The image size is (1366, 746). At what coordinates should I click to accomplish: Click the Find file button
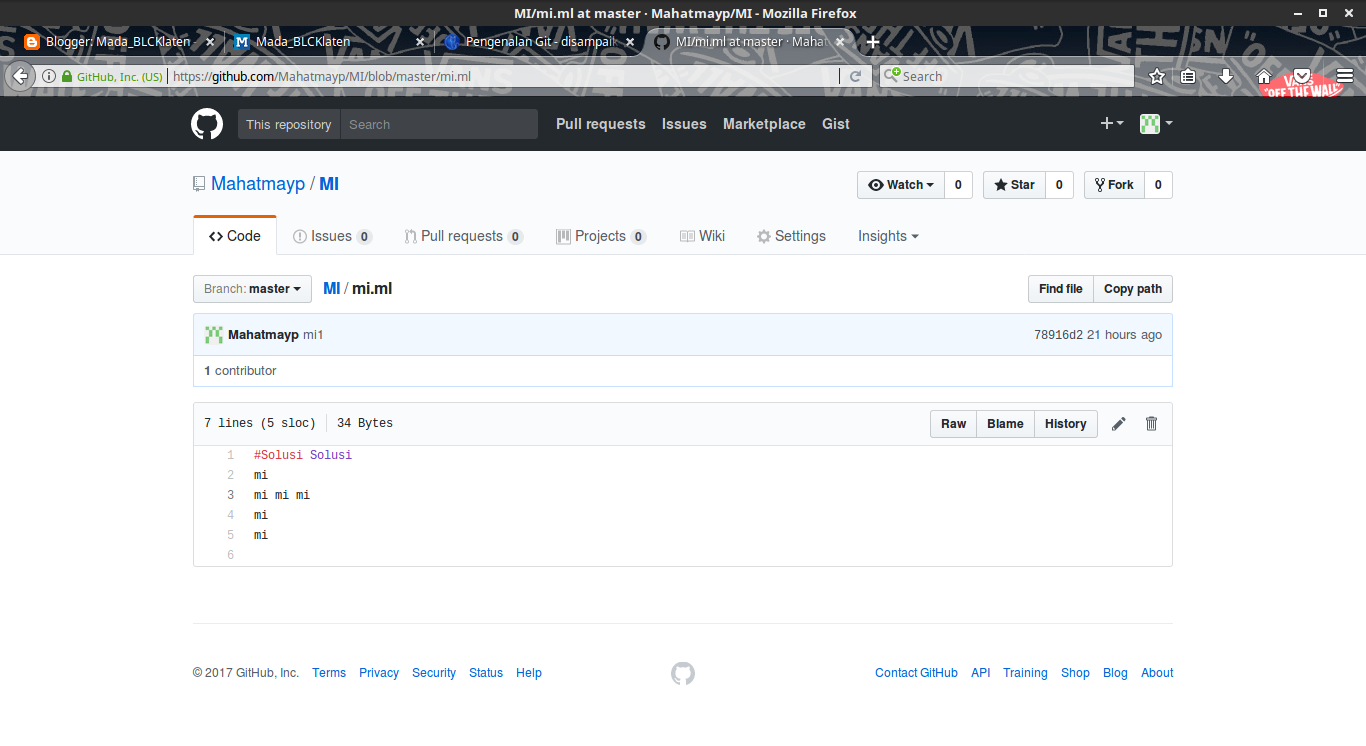(x=1061, y=289)
